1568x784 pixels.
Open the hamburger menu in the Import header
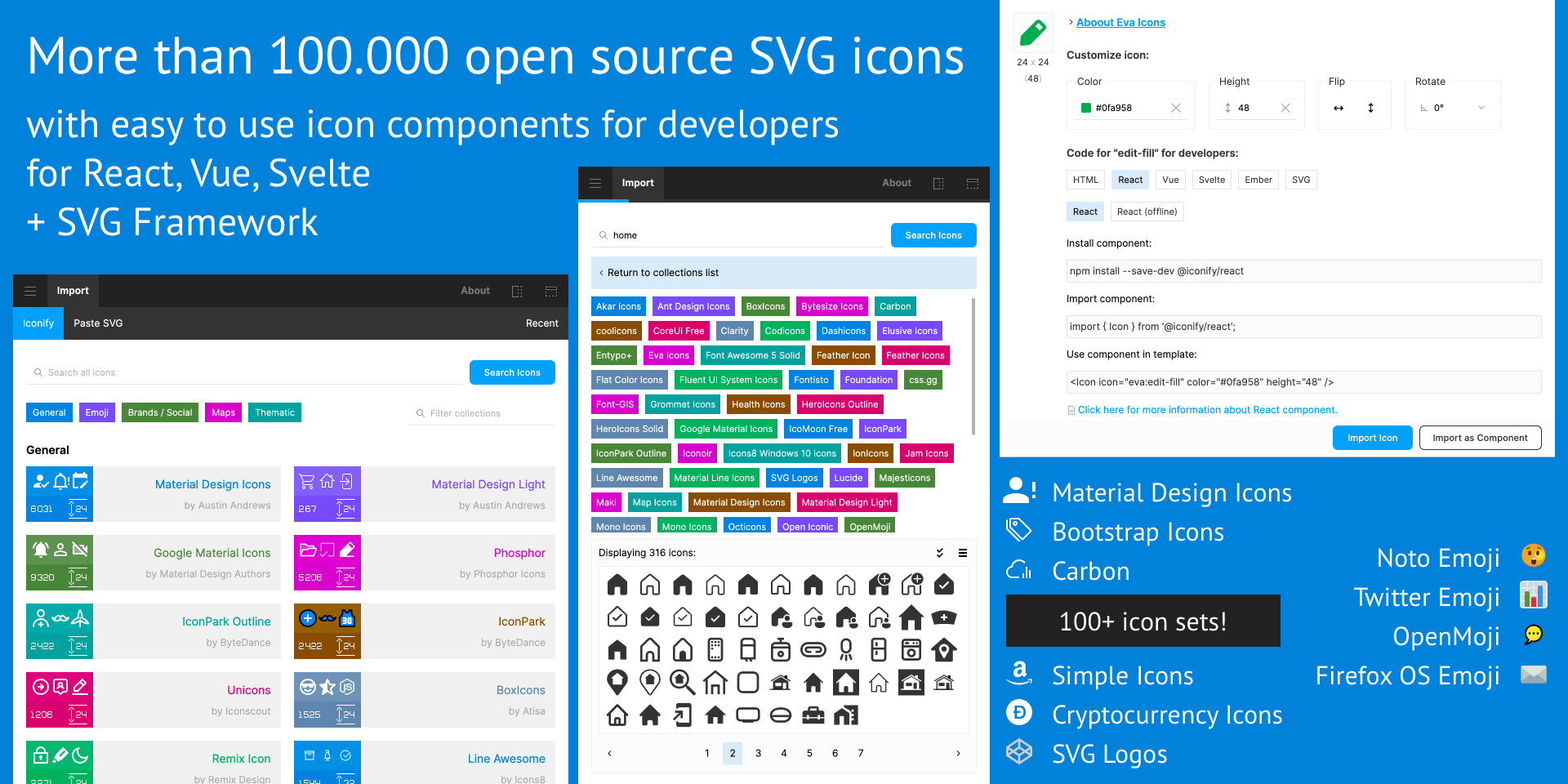595,183
